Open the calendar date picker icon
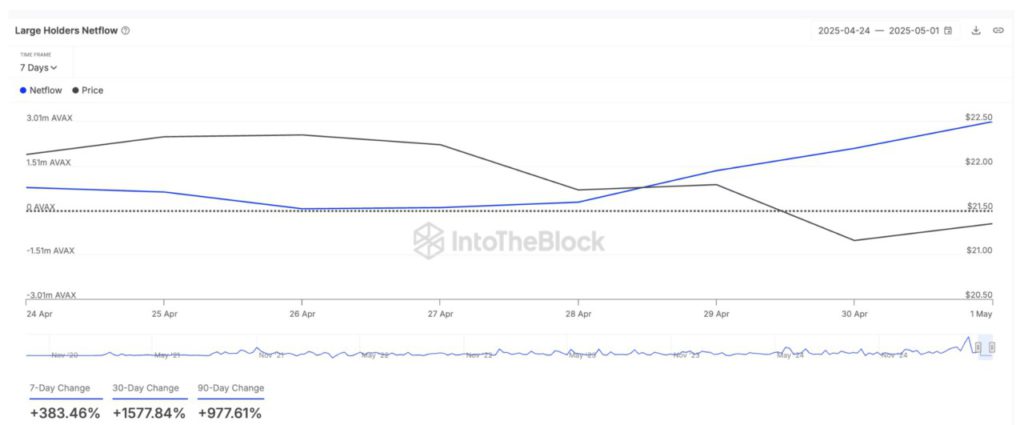 (x=948, y=31)
